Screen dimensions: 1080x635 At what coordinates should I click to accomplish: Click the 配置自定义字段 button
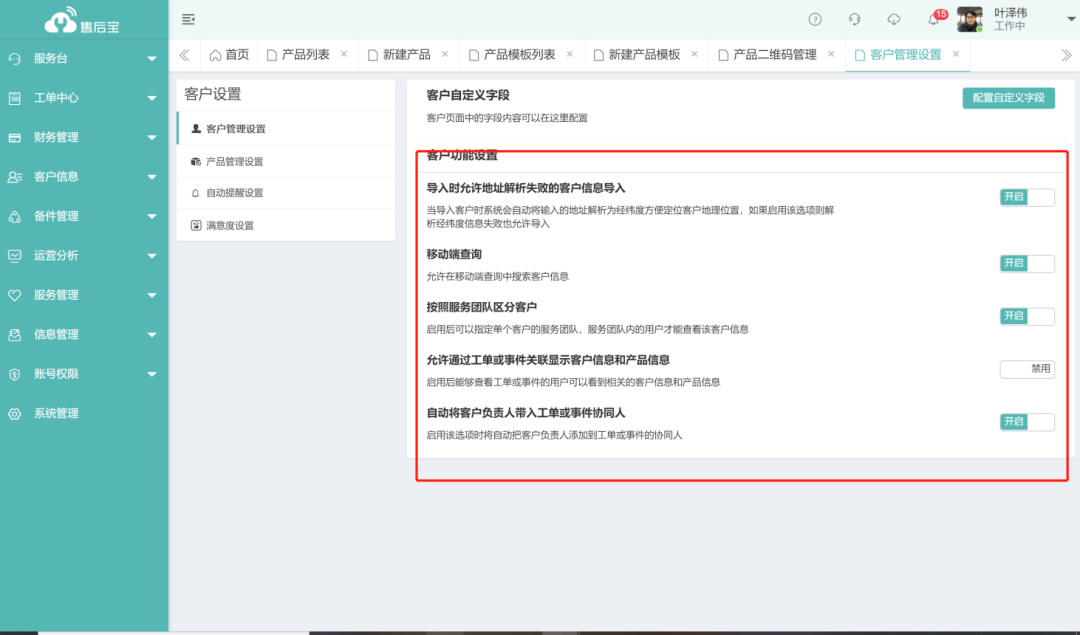pyautogui.click(x=1008, y=97)
